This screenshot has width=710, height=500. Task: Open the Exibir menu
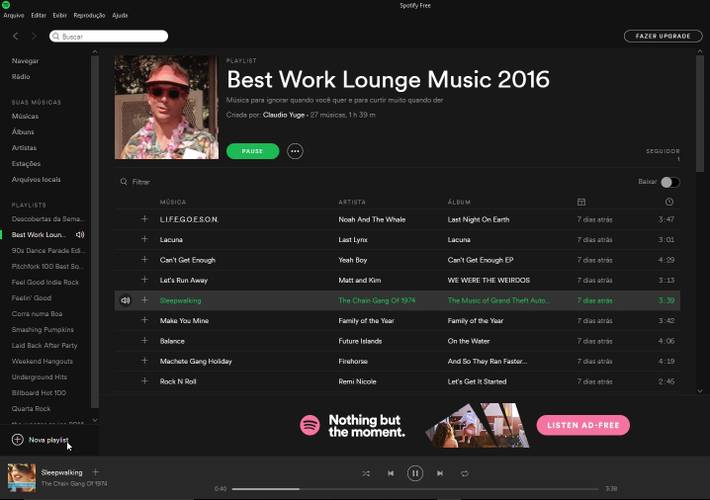(59, 15)
